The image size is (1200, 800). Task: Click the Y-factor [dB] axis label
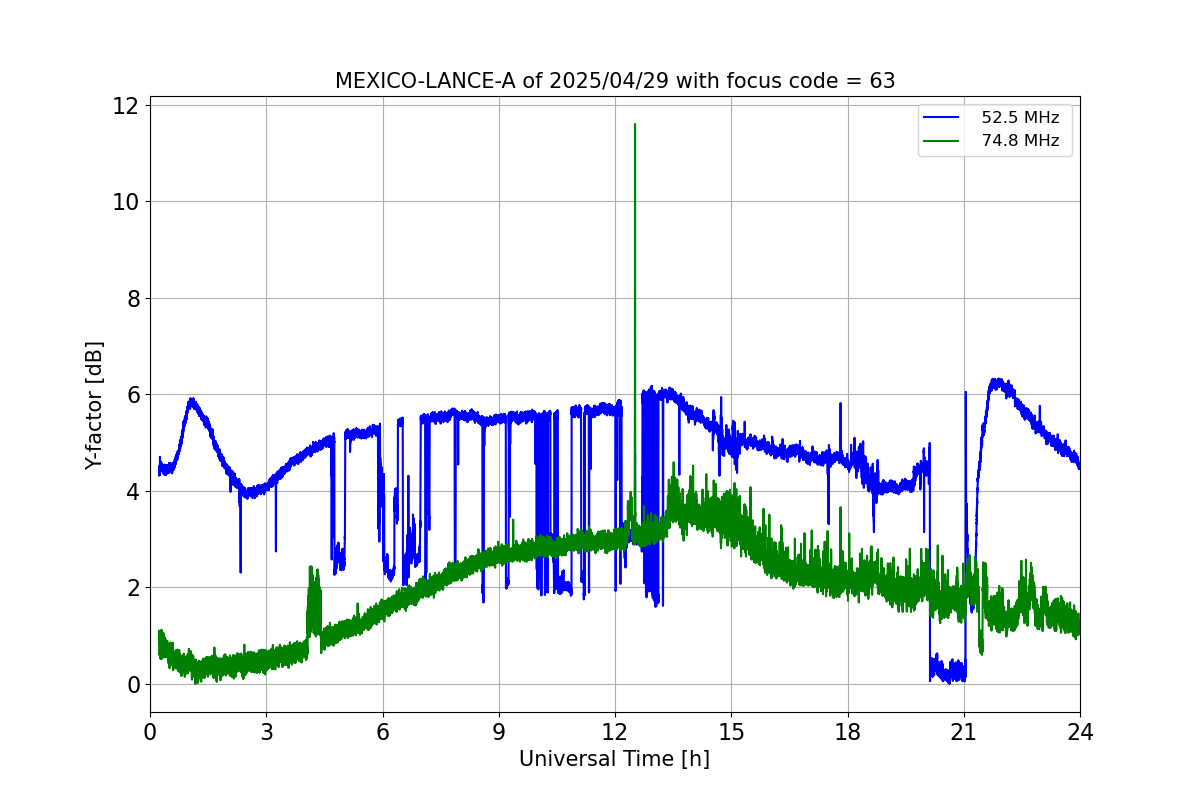94,404
